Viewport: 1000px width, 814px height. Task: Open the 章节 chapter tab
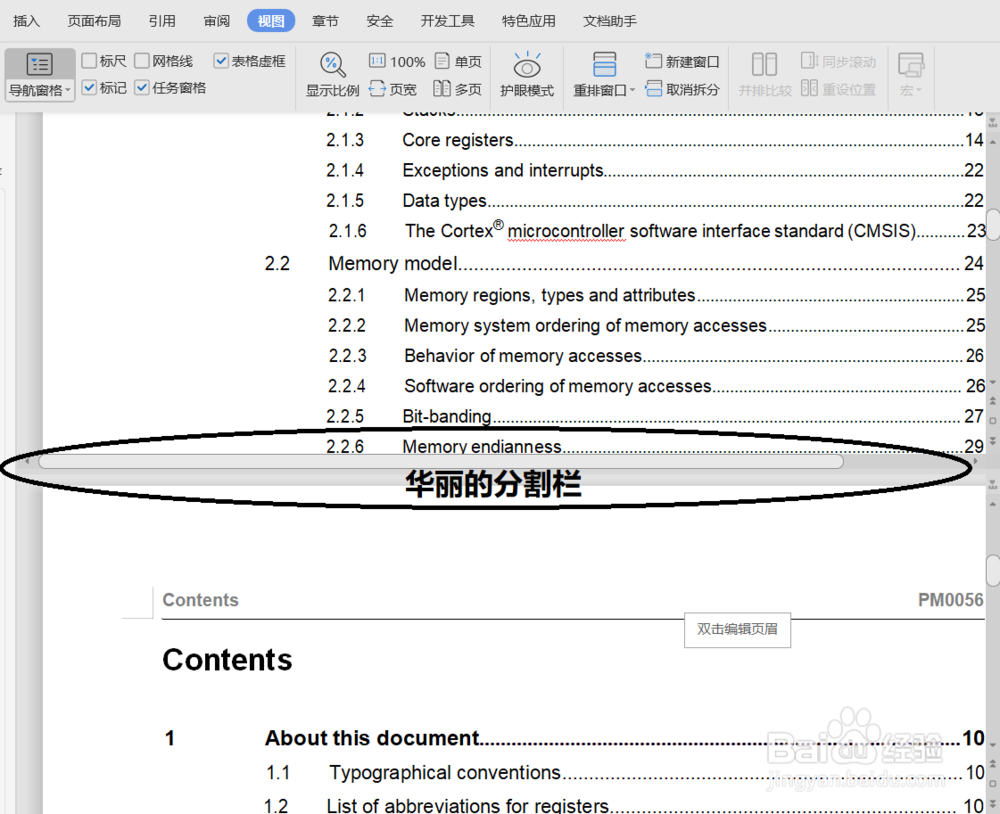[x=325, y=21]
